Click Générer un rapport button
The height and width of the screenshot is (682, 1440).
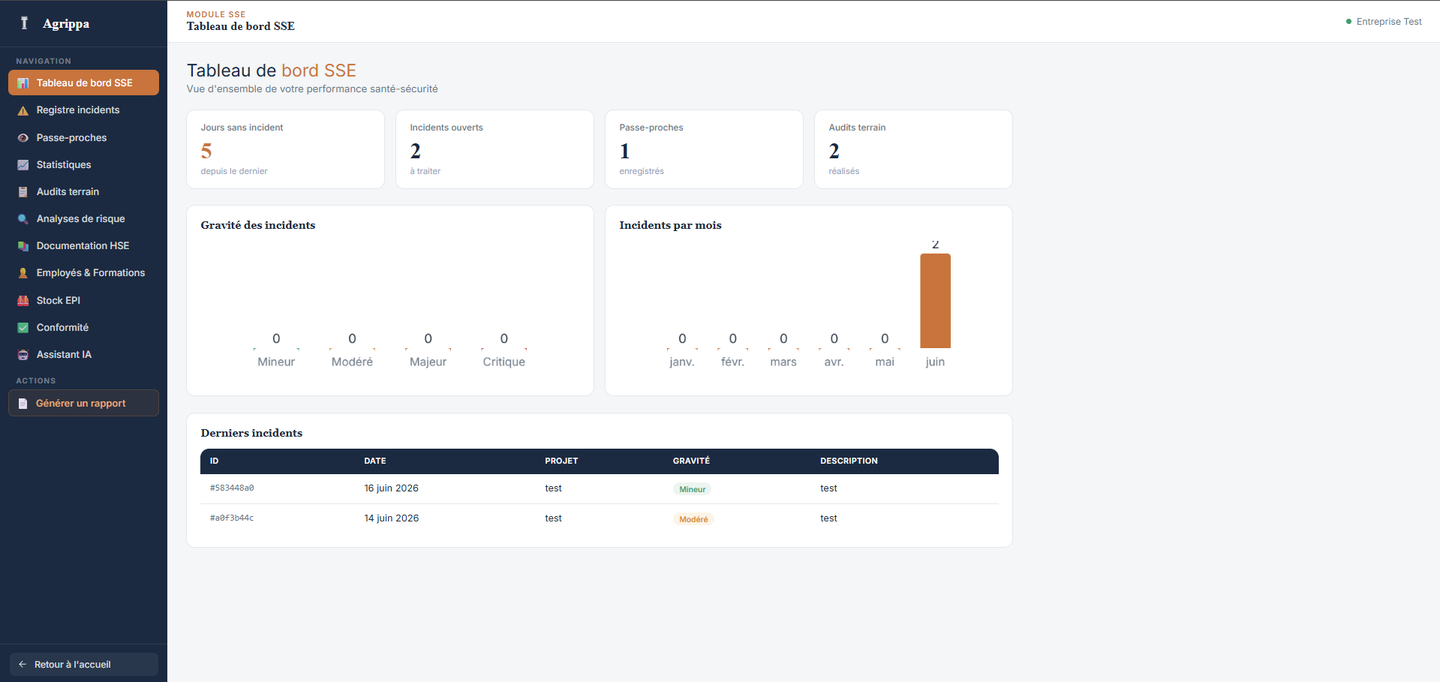[83, 403]
